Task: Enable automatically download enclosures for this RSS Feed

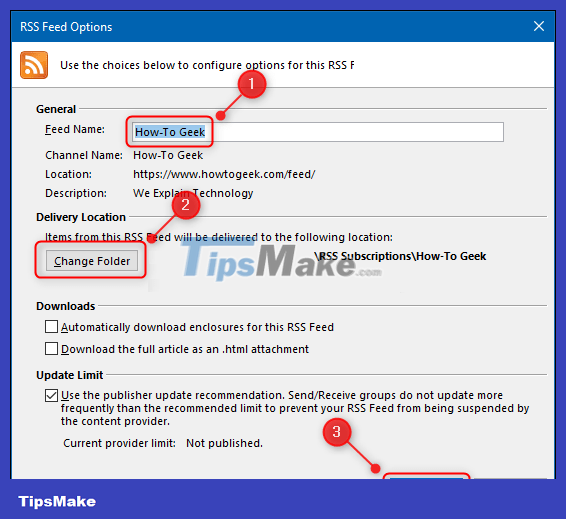Action: pyautogui.click(x=51, y=326)
